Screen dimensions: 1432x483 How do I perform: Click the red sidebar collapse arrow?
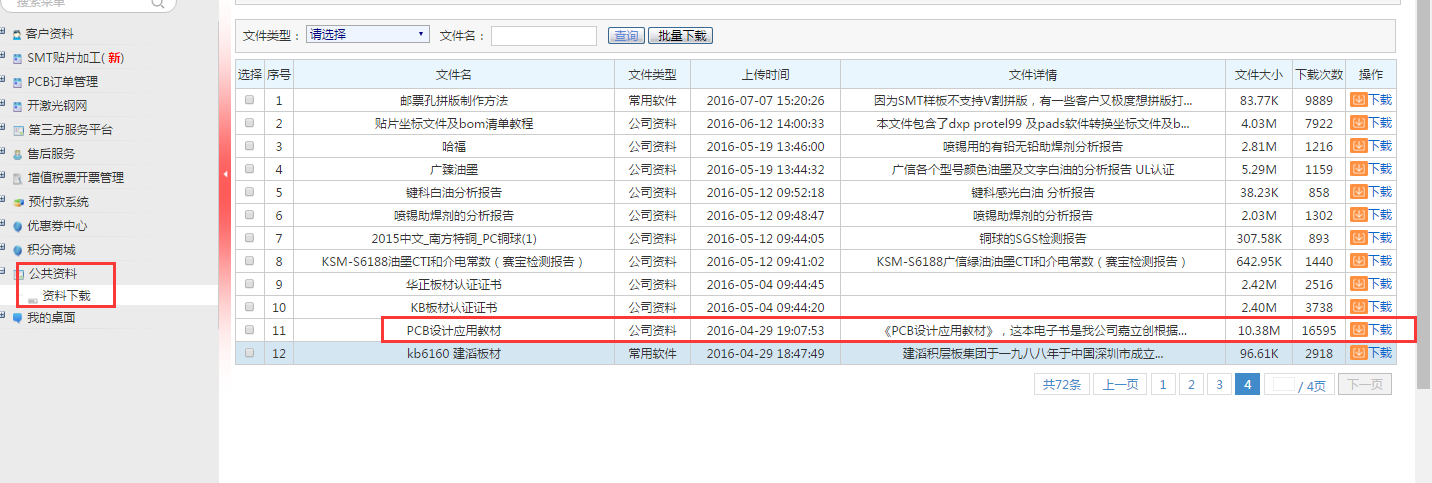coord(225,174)
